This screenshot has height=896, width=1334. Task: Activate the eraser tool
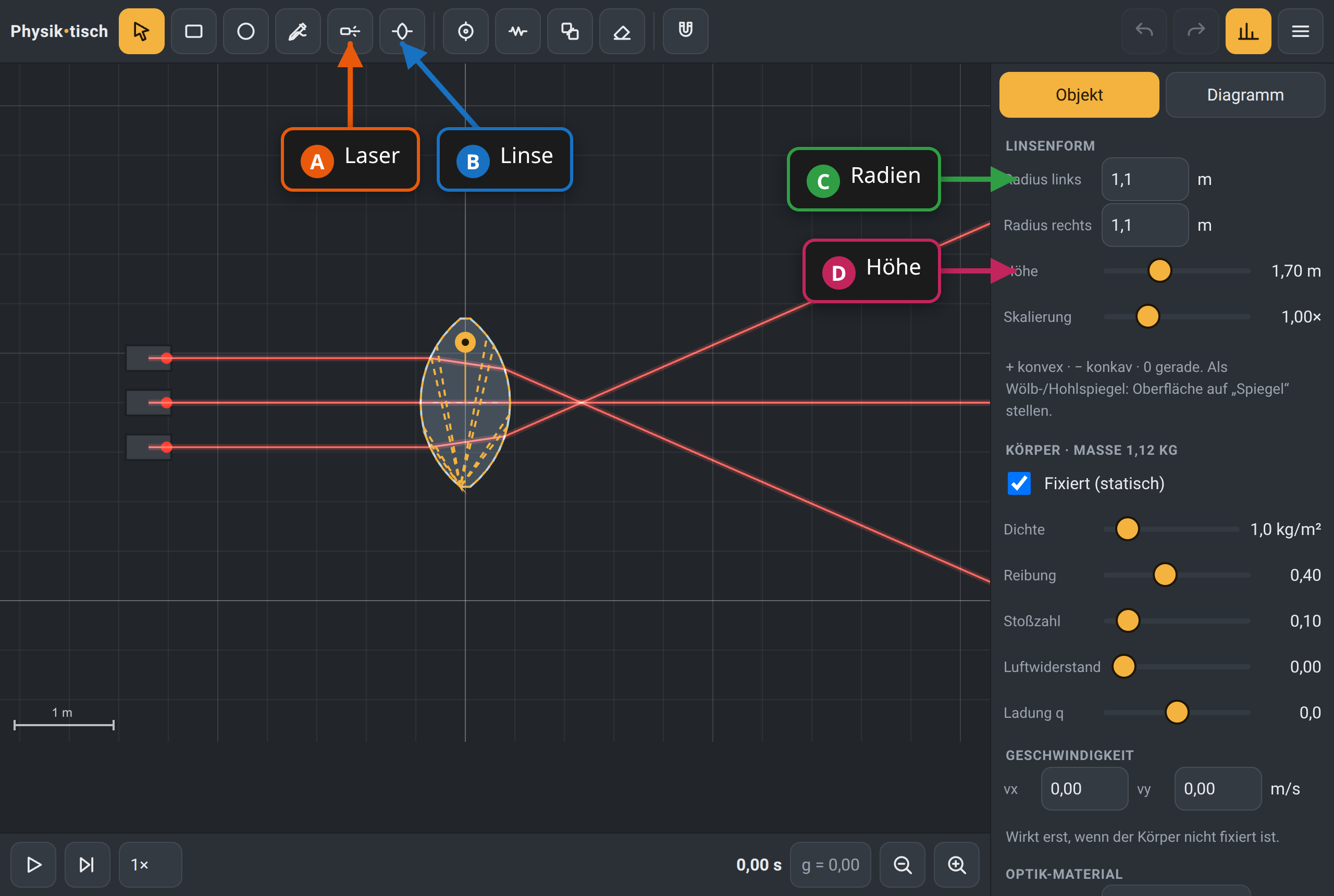tap(622, 31)
